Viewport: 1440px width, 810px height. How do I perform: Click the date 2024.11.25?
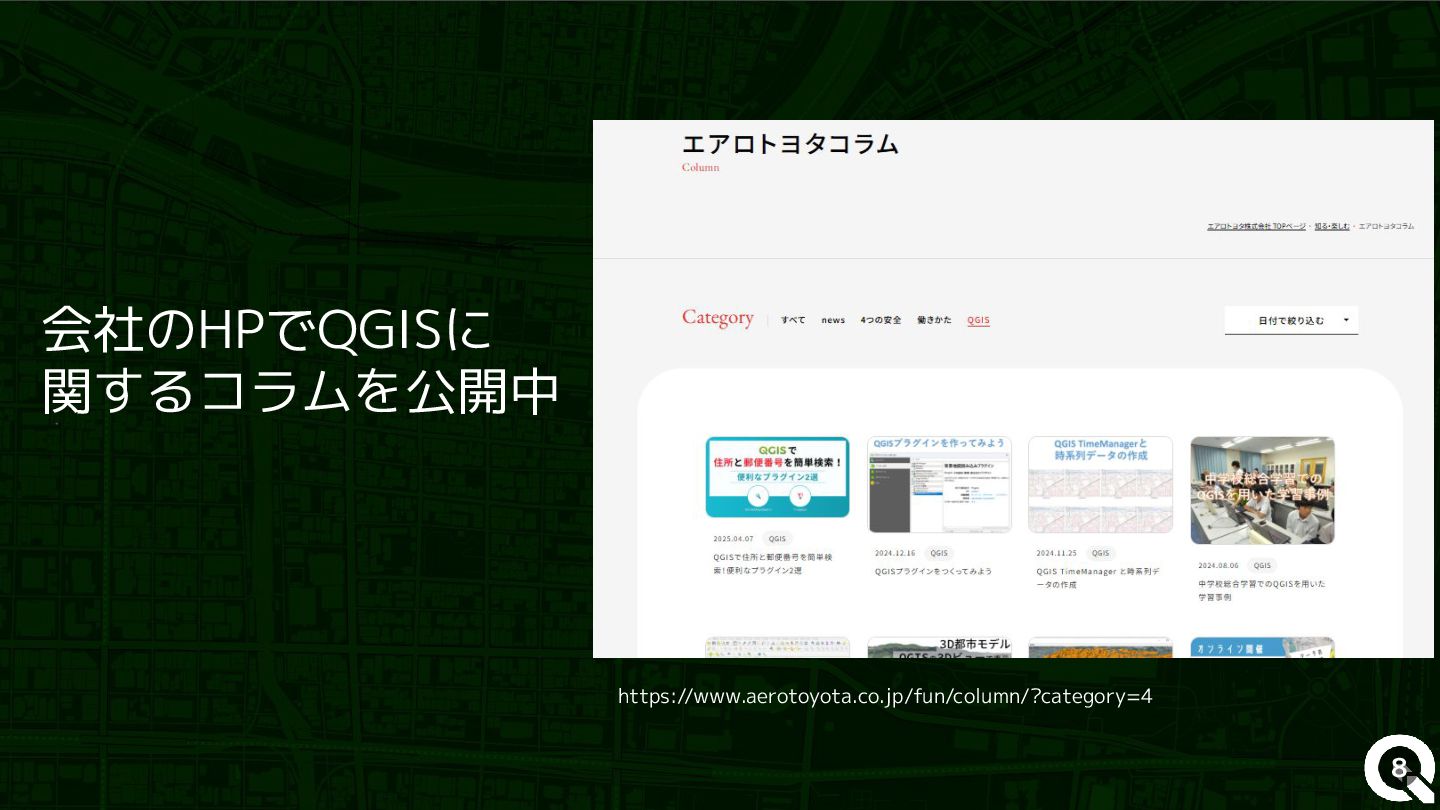[x=1056, y=553]
